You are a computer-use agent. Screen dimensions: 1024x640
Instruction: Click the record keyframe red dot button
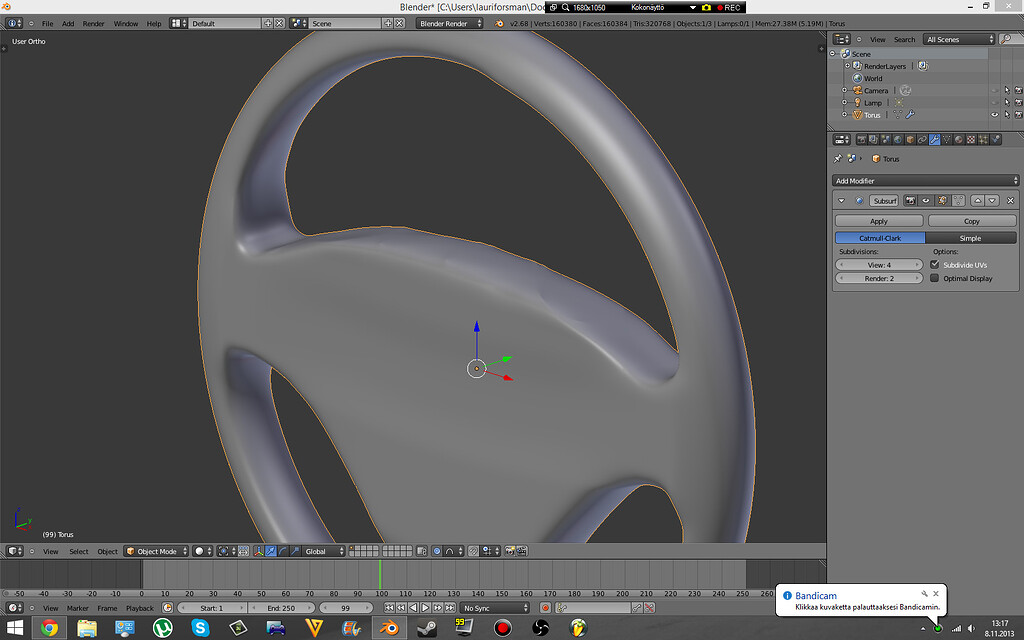point(545,607)
